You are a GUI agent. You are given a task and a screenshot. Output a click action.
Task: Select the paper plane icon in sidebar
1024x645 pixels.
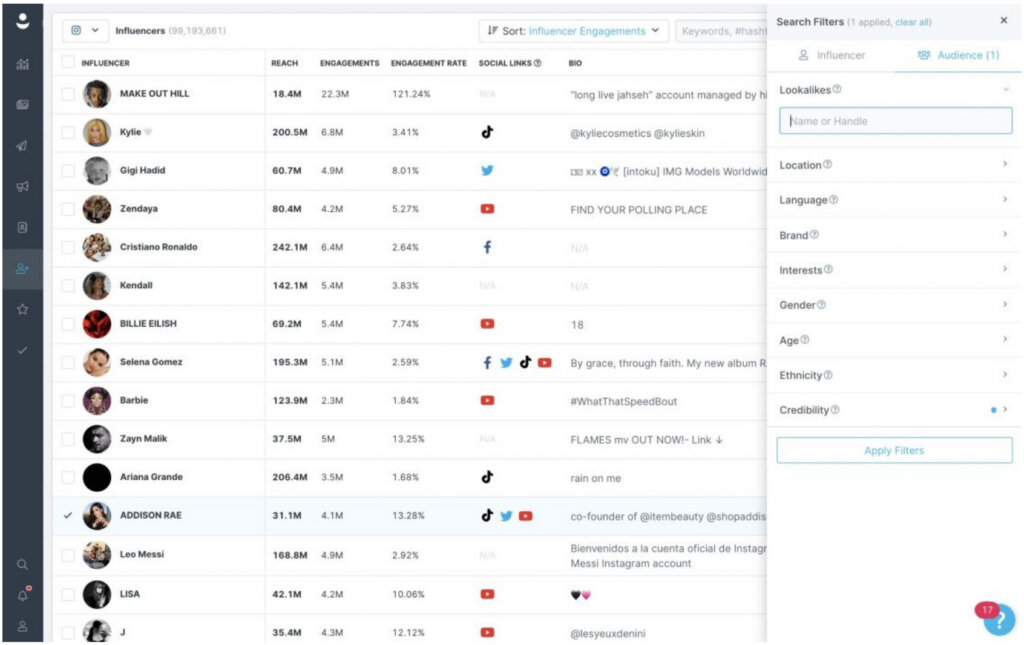click(22, 145)
